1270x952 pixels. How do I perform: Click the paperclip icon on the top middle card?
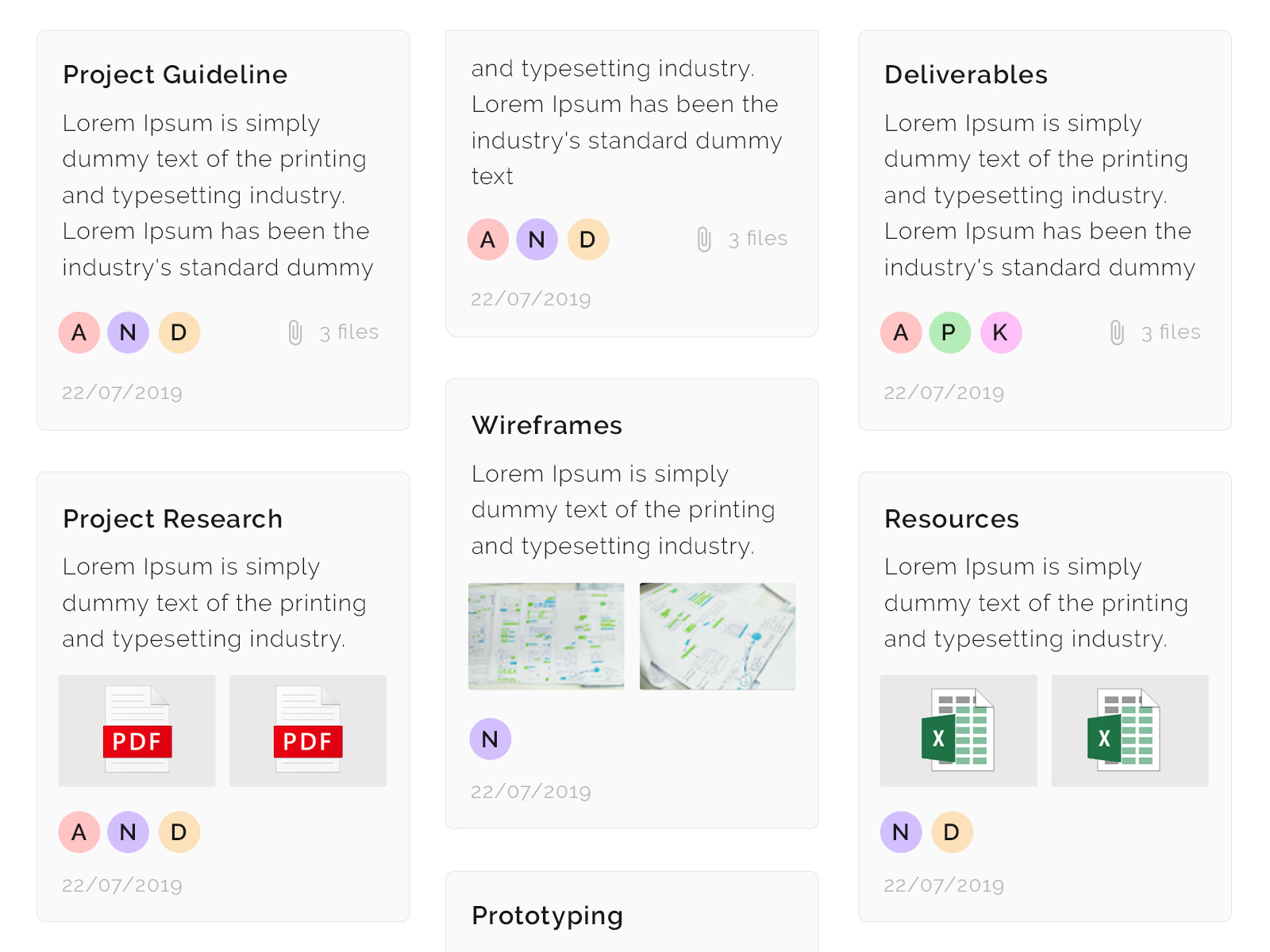[702, 238]
